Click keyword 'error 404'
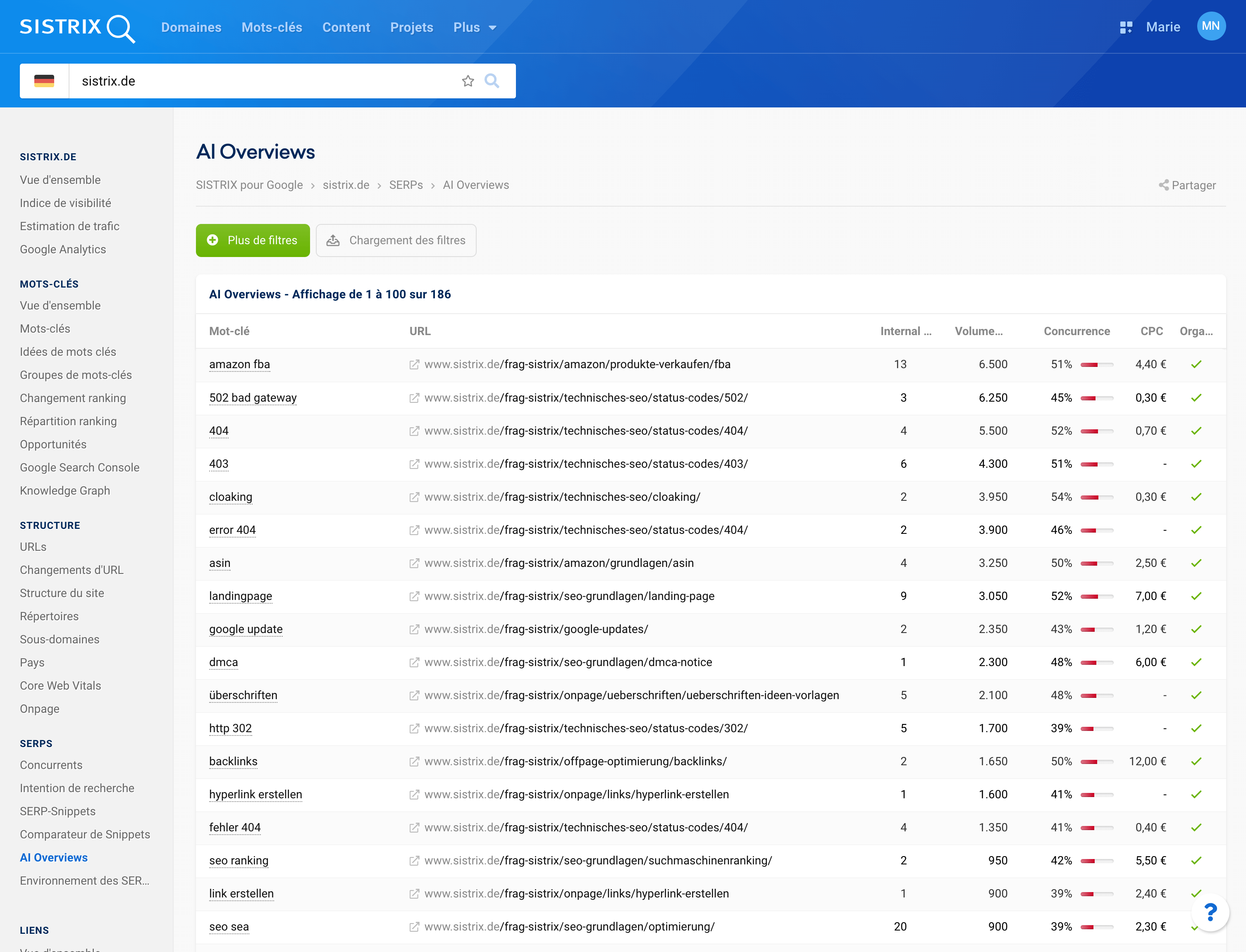The width and height of the screenshot is (1246, 952). 232,530
